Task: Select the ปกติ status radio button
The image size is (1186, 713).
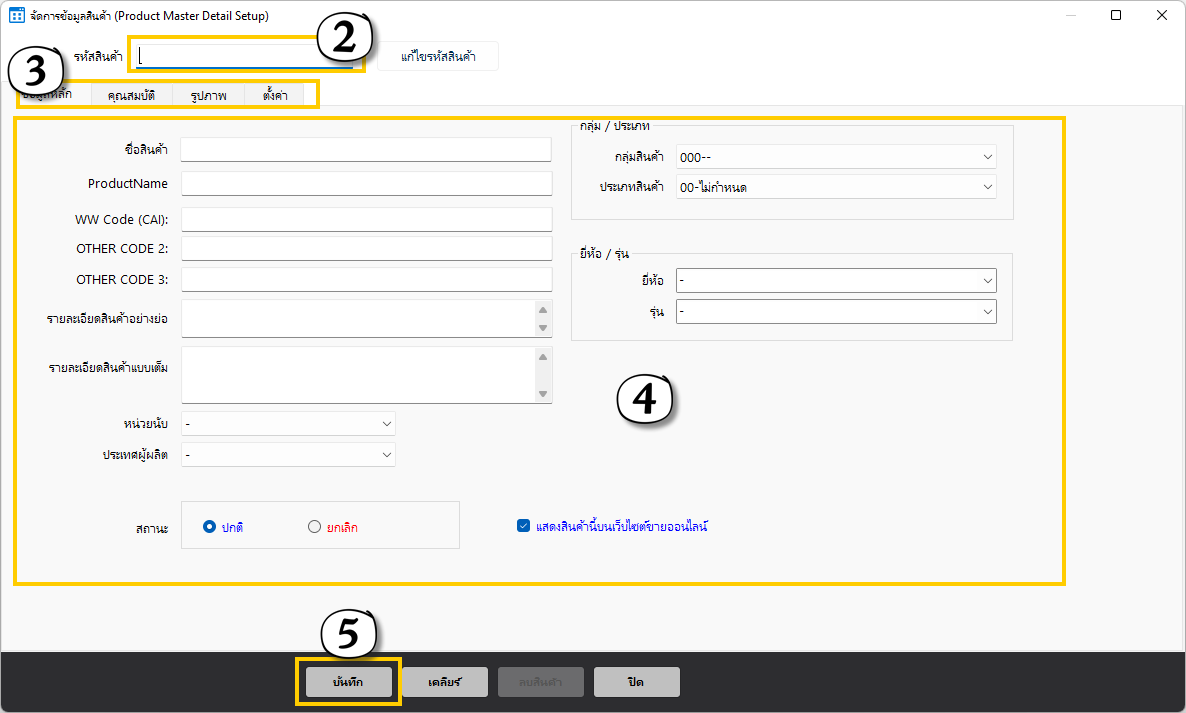Action: [x=209, y=527]
